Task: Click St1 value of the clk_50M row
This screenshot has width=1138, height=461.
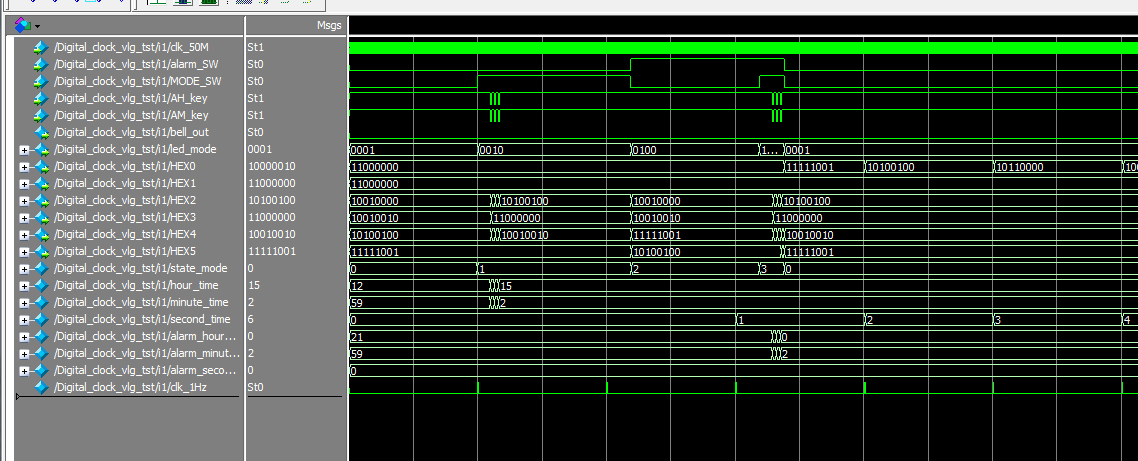Action: point(255,47)
